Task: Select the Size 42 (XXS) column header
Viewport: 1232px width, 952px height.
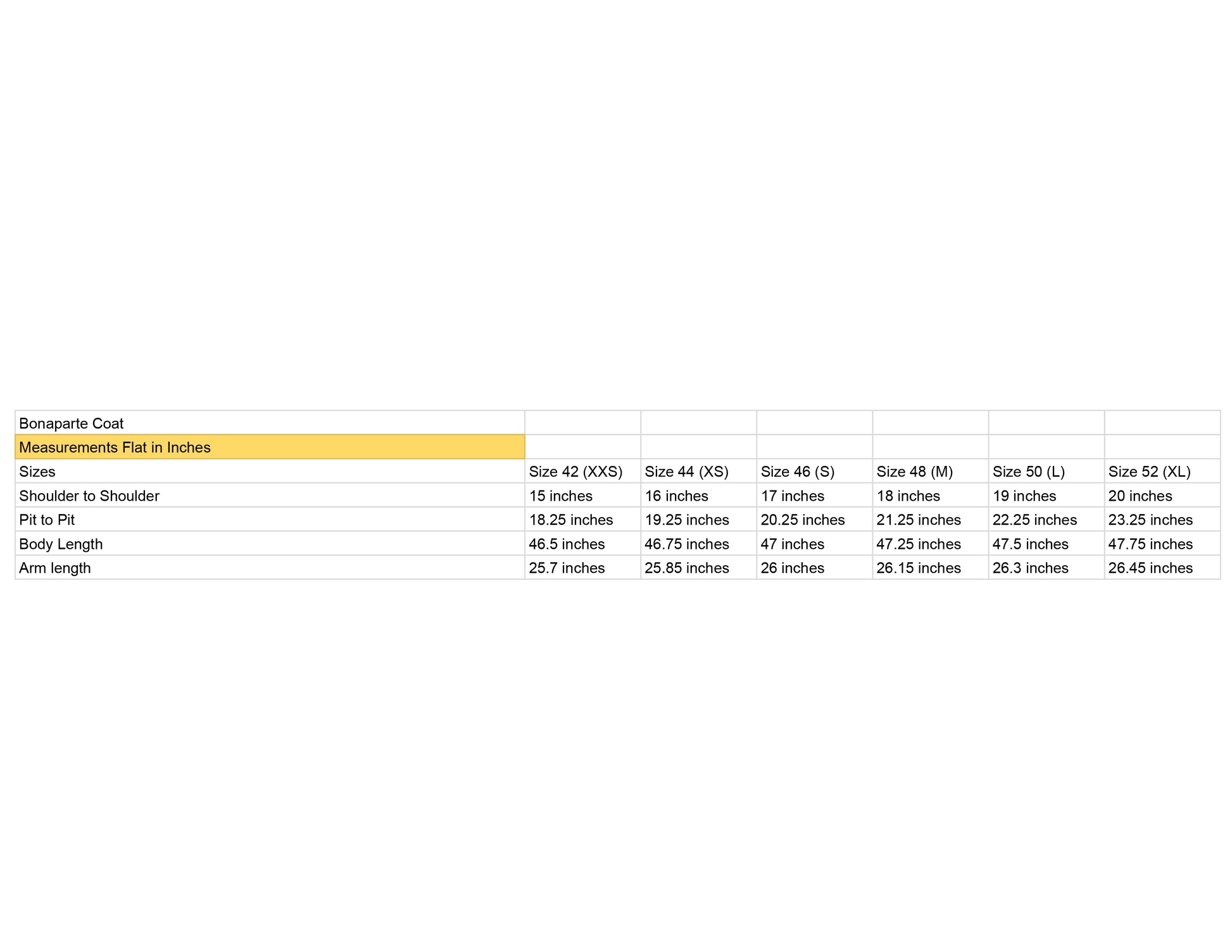Action: (575, 472)
